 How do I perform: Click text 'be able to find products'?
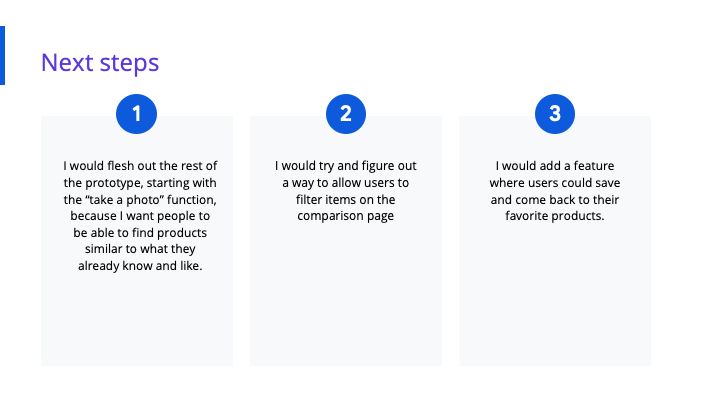140,233
